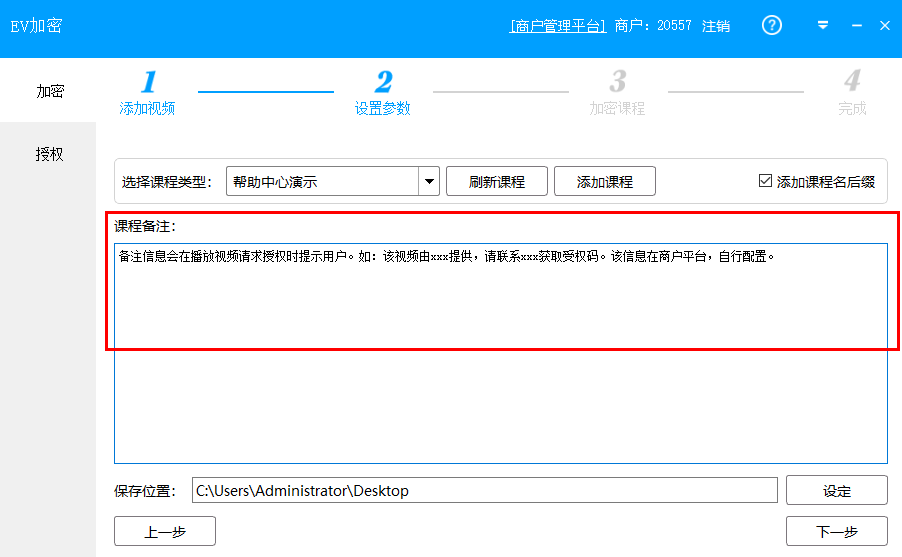Click step 3 加密课程 icon
Image resolution: width=902 pixels, height=557 pixels.
[x=618, y=82]
